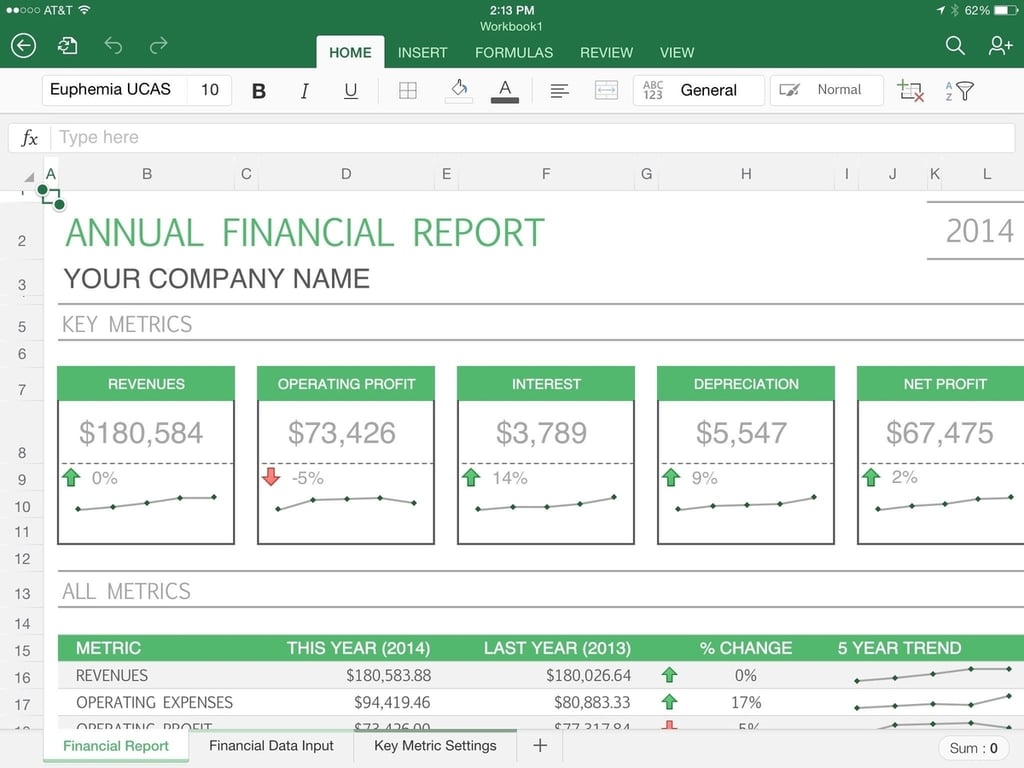Open the file save options icon
1024x768 pixels.
(67, 46)
